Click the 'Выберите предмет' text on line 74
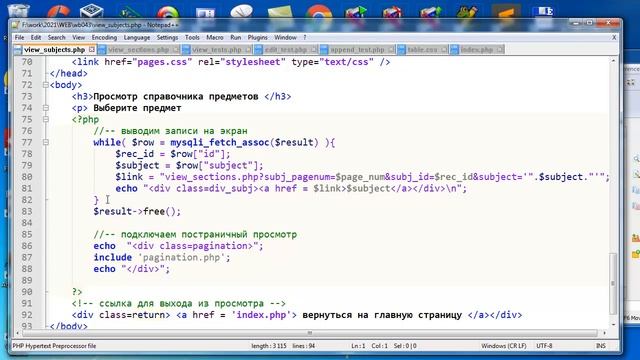The image size is (640, 360). click(137, 108)
